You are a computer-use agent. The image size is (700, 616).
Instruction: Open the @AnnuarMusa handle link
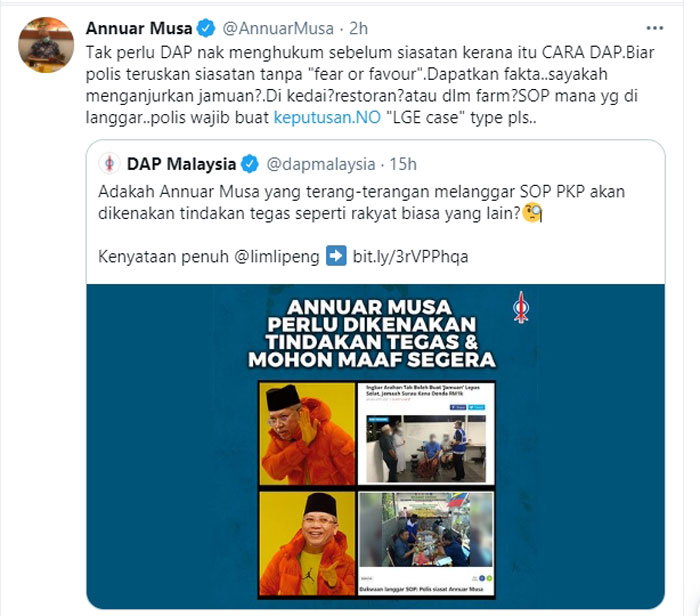(x=278, y=29)
